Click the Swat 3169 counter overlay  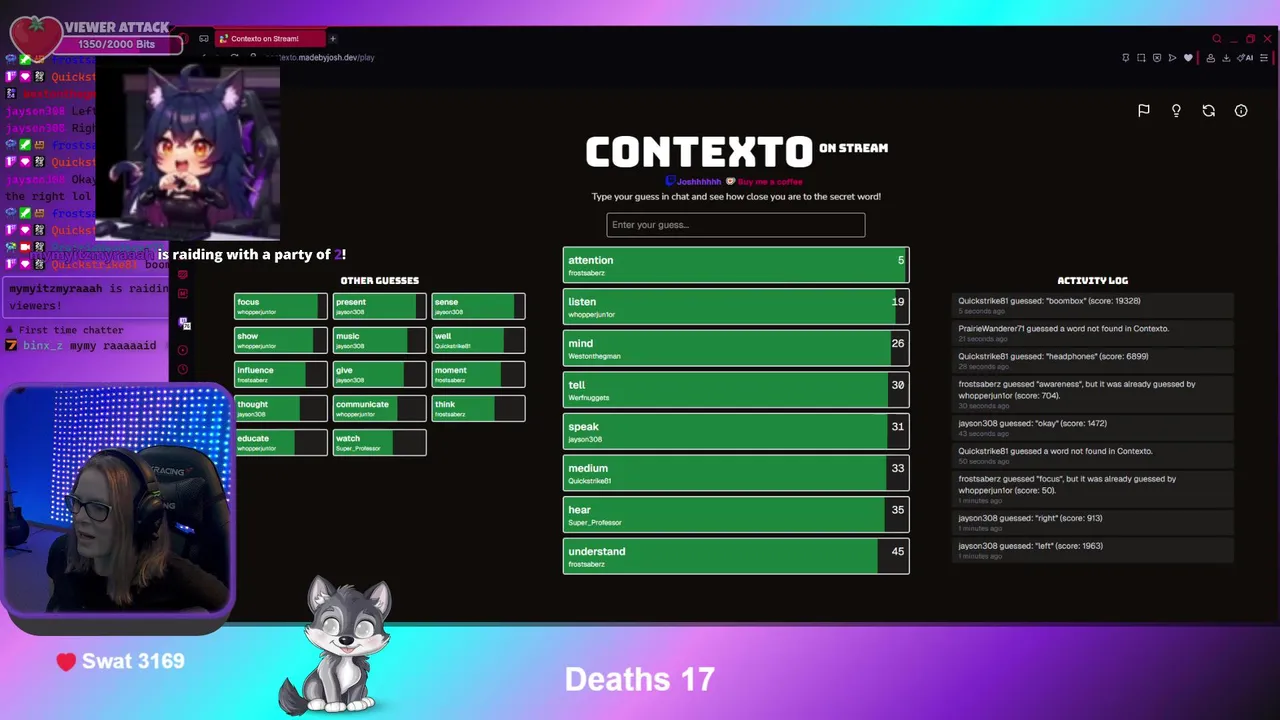click(121, 661)
